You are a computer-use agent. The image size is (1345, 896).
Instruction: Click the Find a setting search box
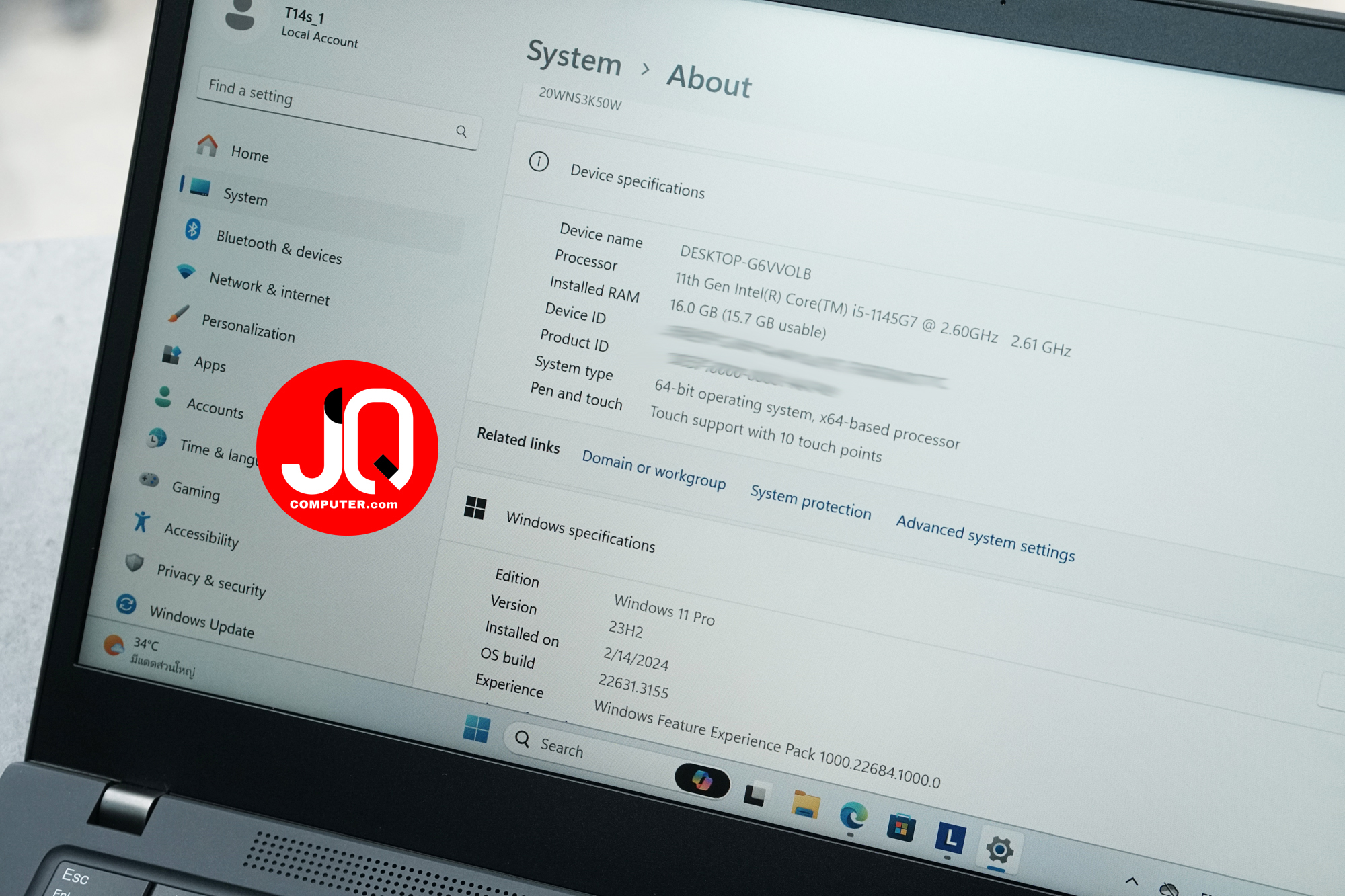click(x=338, y=108)
